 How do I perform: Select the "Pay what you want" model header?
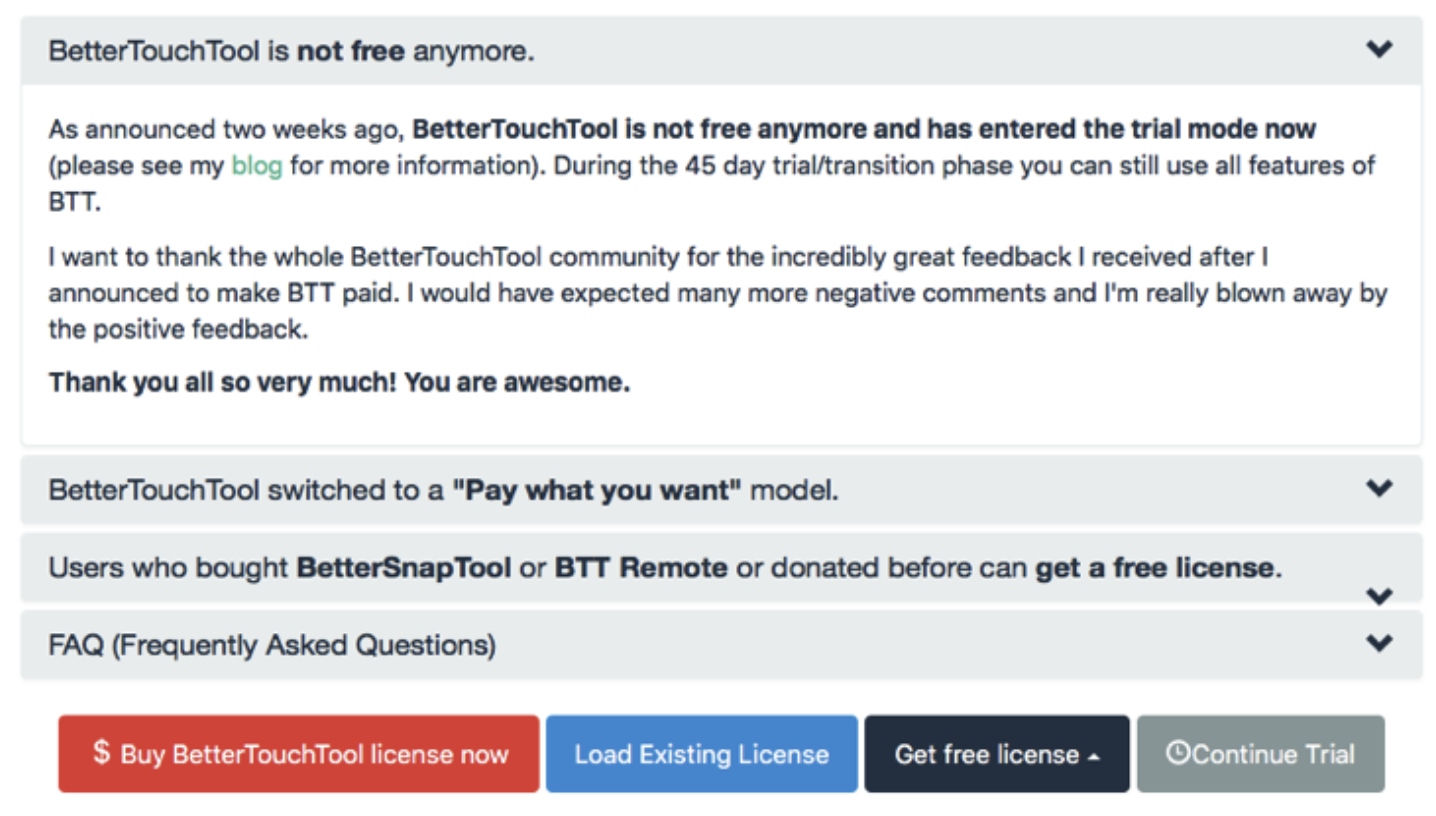point(443,491)
